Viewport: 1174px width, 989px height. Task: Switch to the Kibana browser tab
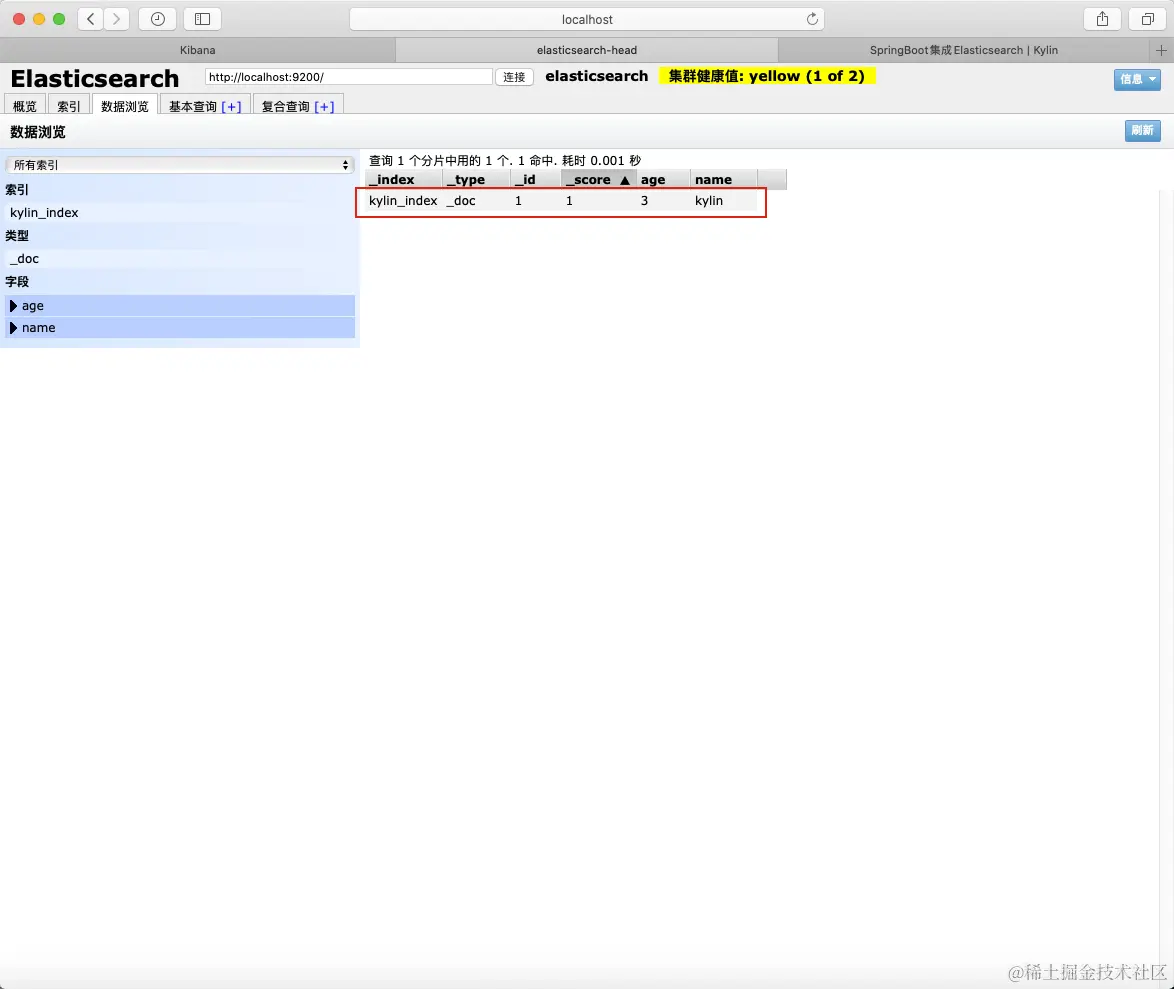(197, 49)
